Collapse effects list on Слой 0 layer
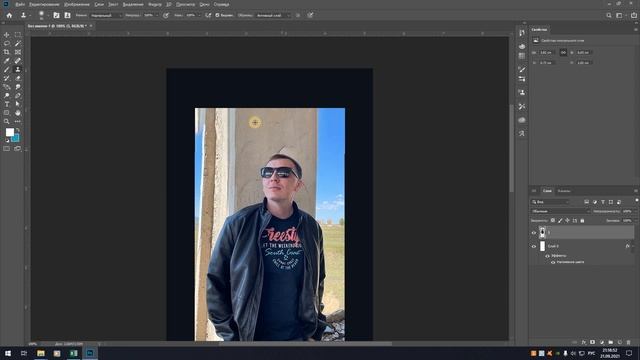The height and width of the screenshot is (360, 640). (633, 246)
